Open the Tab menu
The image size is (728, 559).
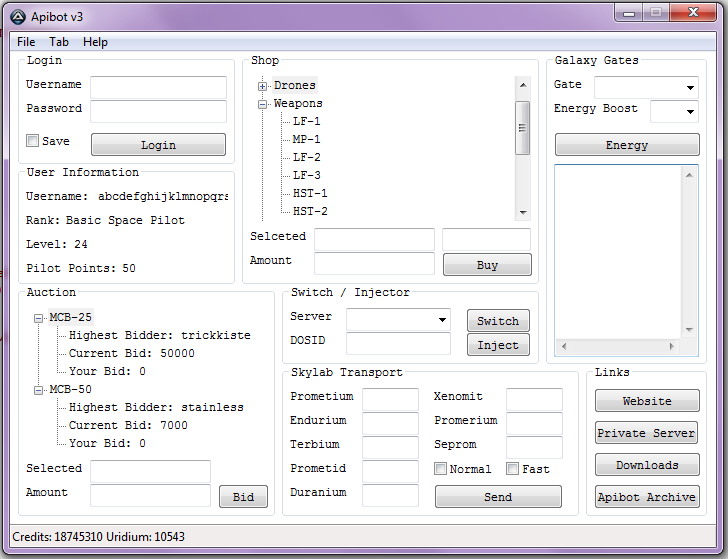tap(59, 42)
